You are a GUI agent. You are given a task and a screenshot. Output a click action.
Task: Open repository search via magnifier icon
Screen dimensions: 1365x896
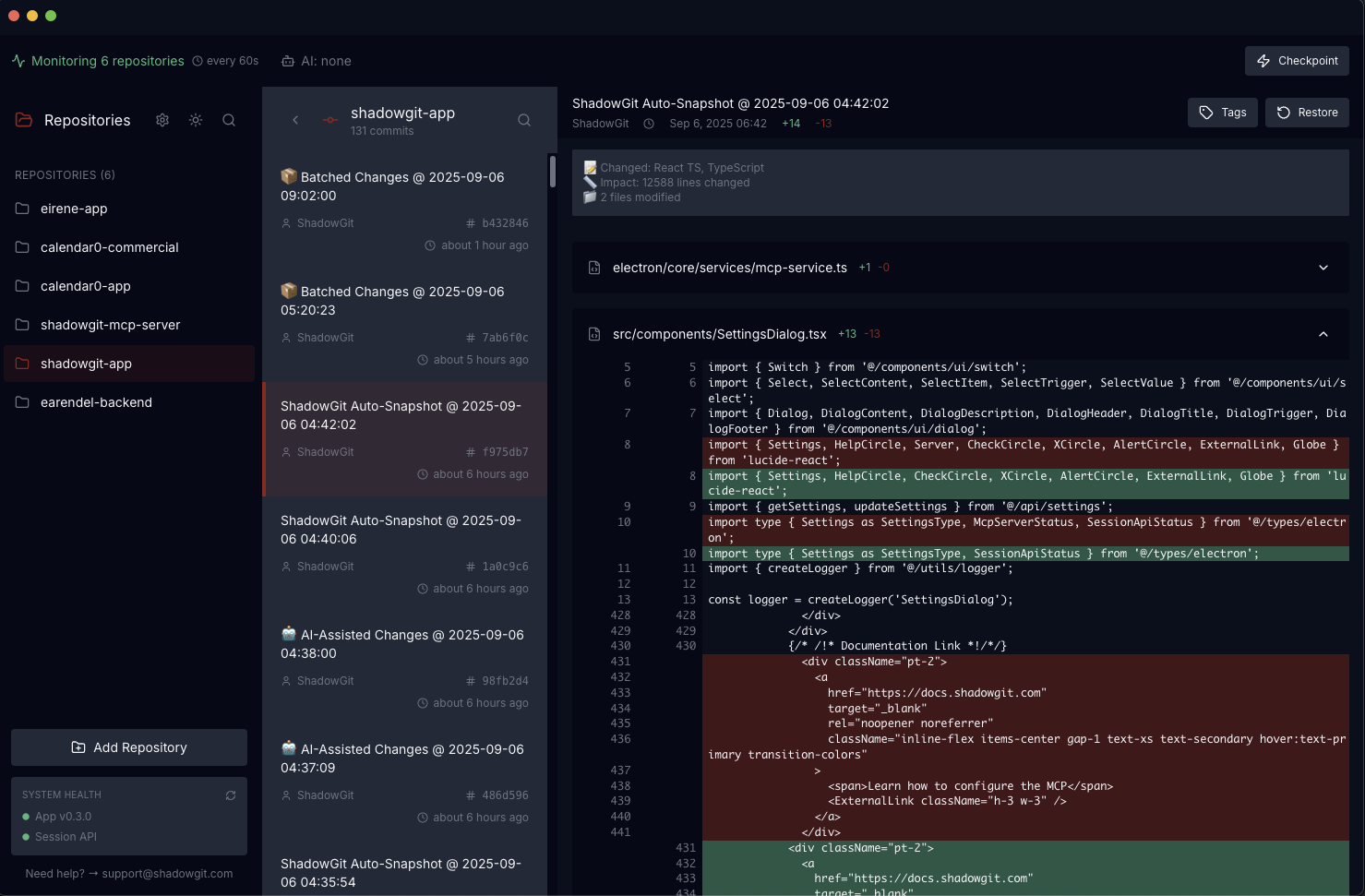[229, 120]
